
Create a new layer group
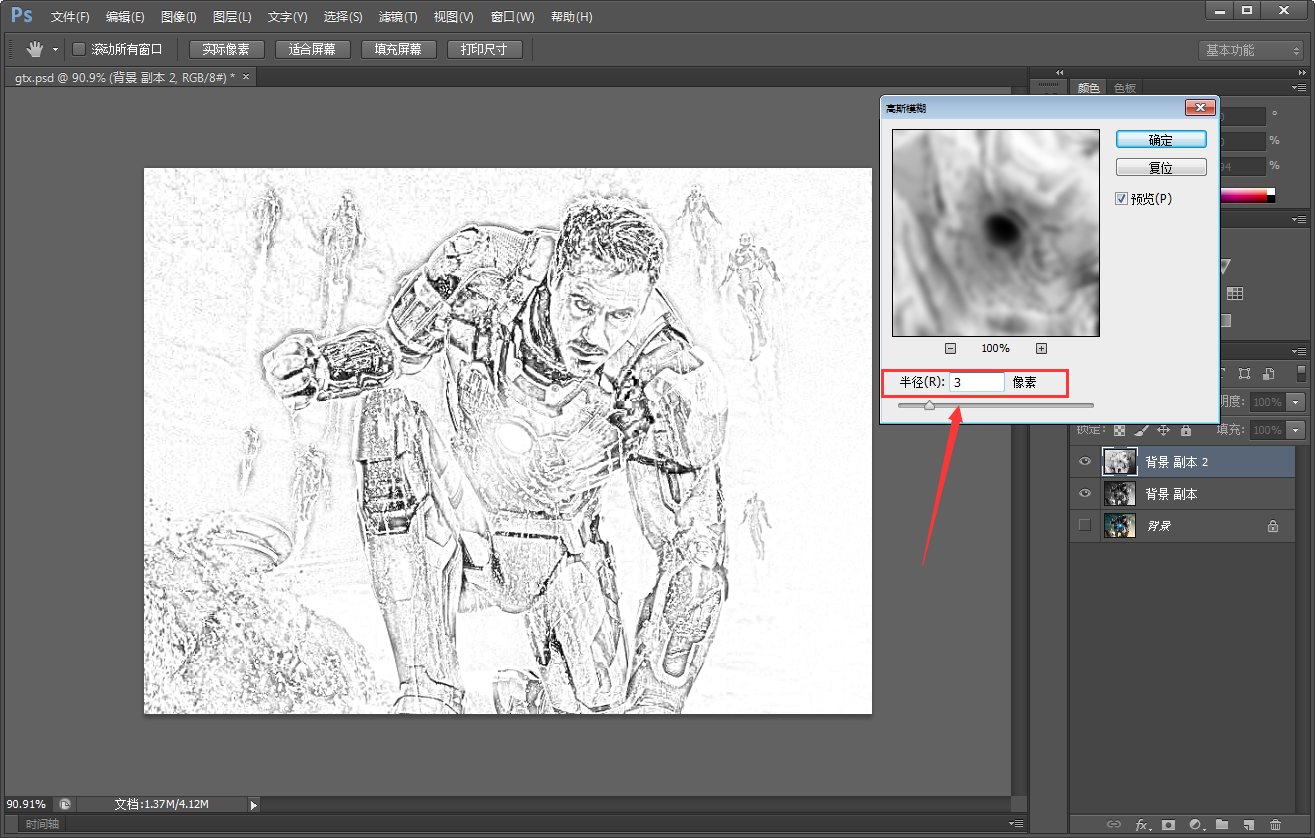1222,825
